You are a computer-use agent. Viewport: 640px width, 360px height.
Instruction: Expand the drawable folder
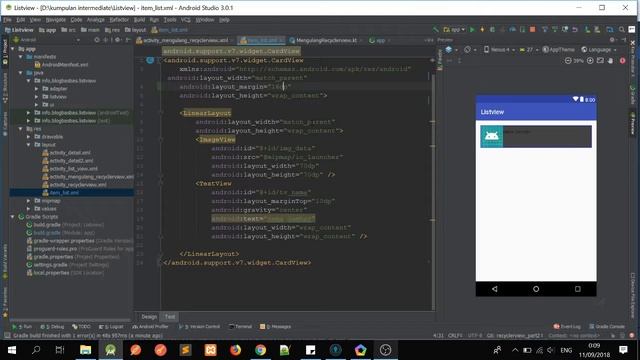[29, 137]
